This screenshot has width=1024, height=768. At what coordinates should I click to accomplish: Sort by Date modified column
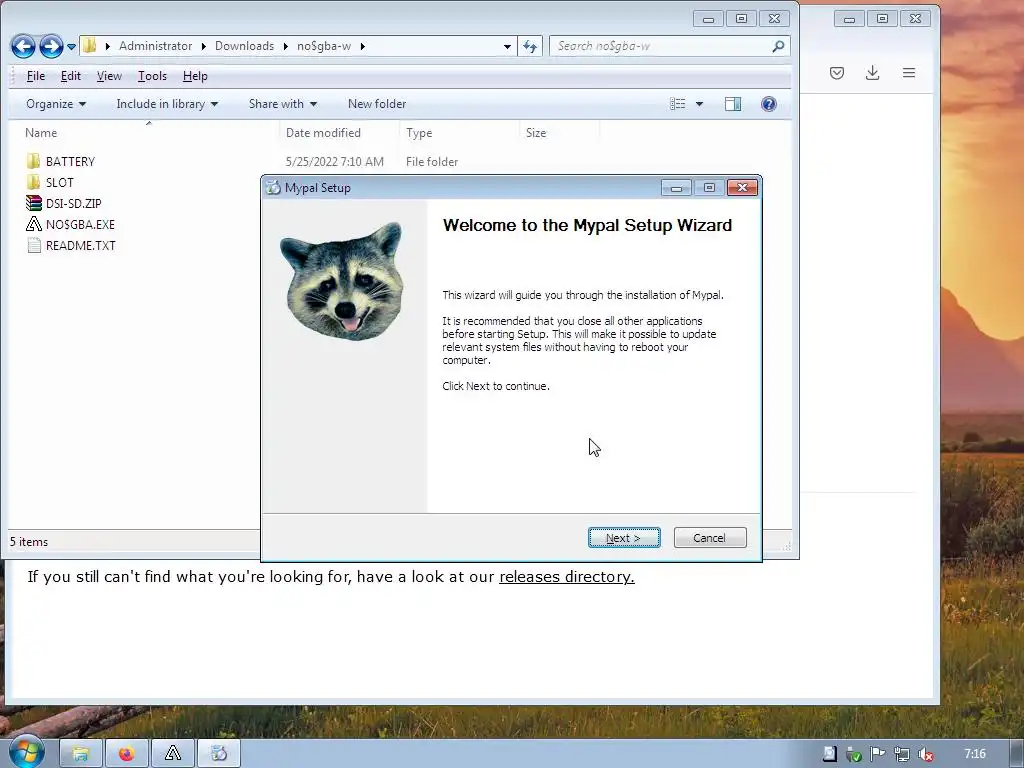pos(323,133)
